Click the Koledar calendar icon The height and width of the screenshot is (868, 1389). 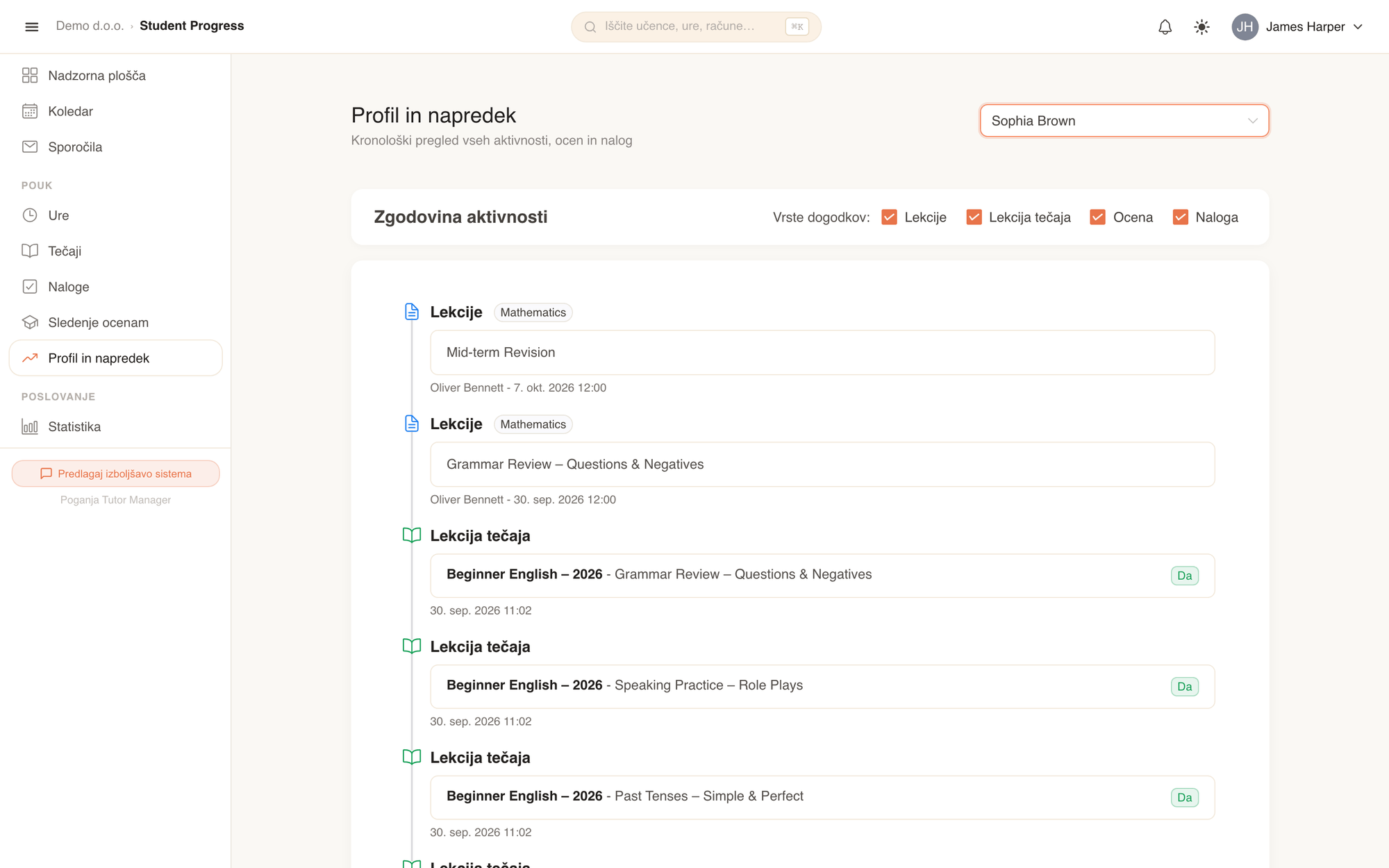point(30,111)
